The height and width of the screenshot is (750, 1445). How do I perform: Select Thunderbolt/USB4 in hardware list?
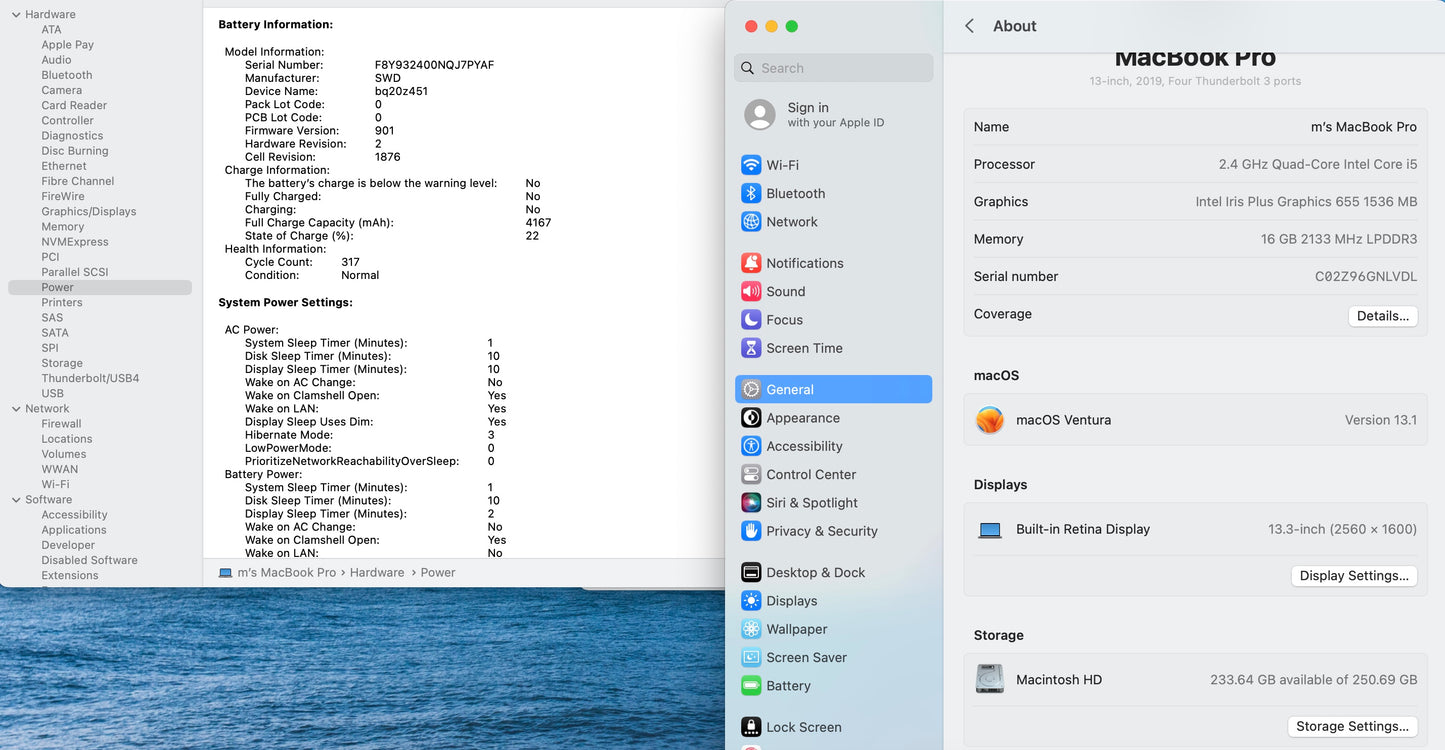click(90, 378)
